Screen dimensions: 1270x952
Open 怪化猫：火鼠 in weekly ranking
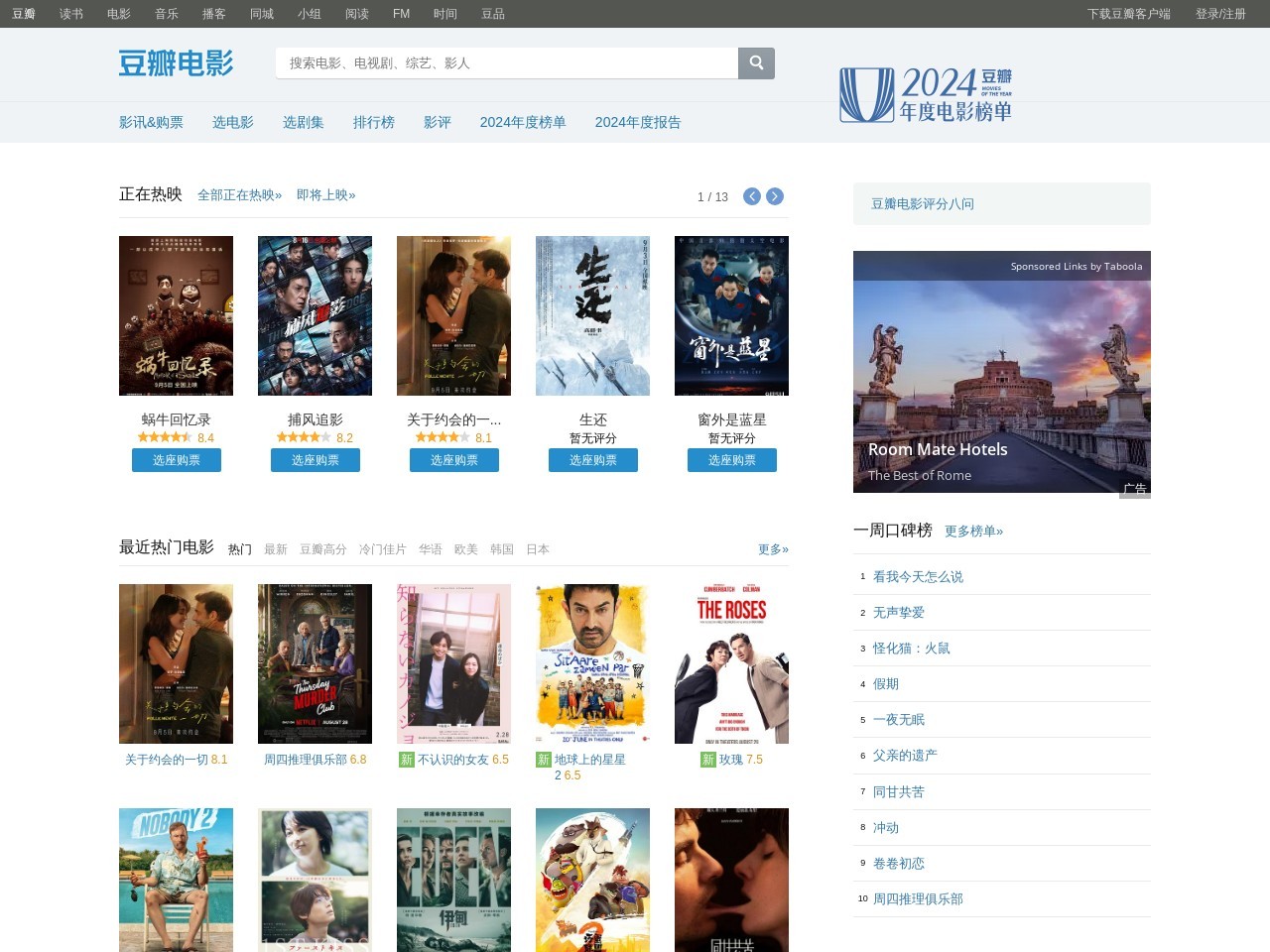912,648
